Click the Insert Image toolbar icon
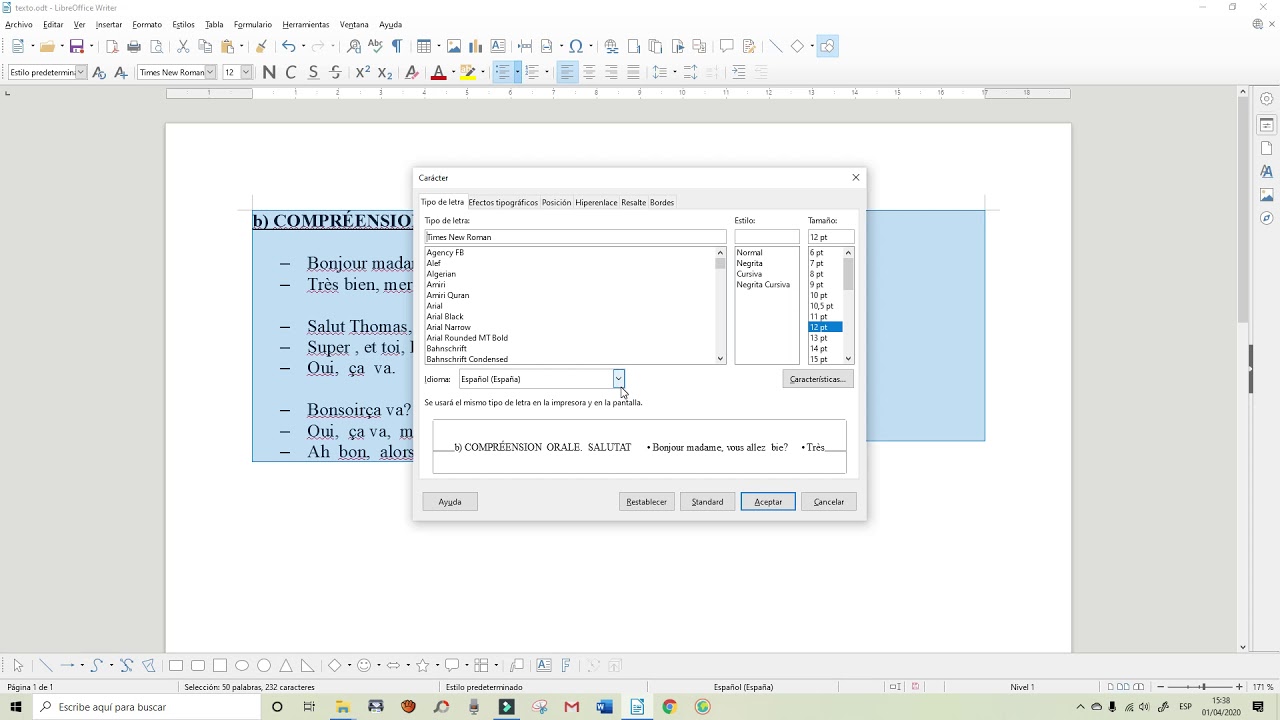The width and height of the screenshot is (1280, 720). coord(454,46)
